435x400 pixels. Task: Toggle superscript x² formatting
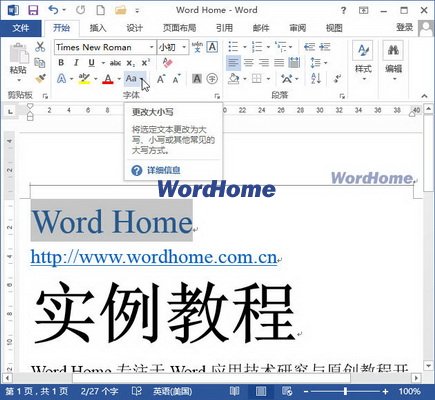point(146,63)
